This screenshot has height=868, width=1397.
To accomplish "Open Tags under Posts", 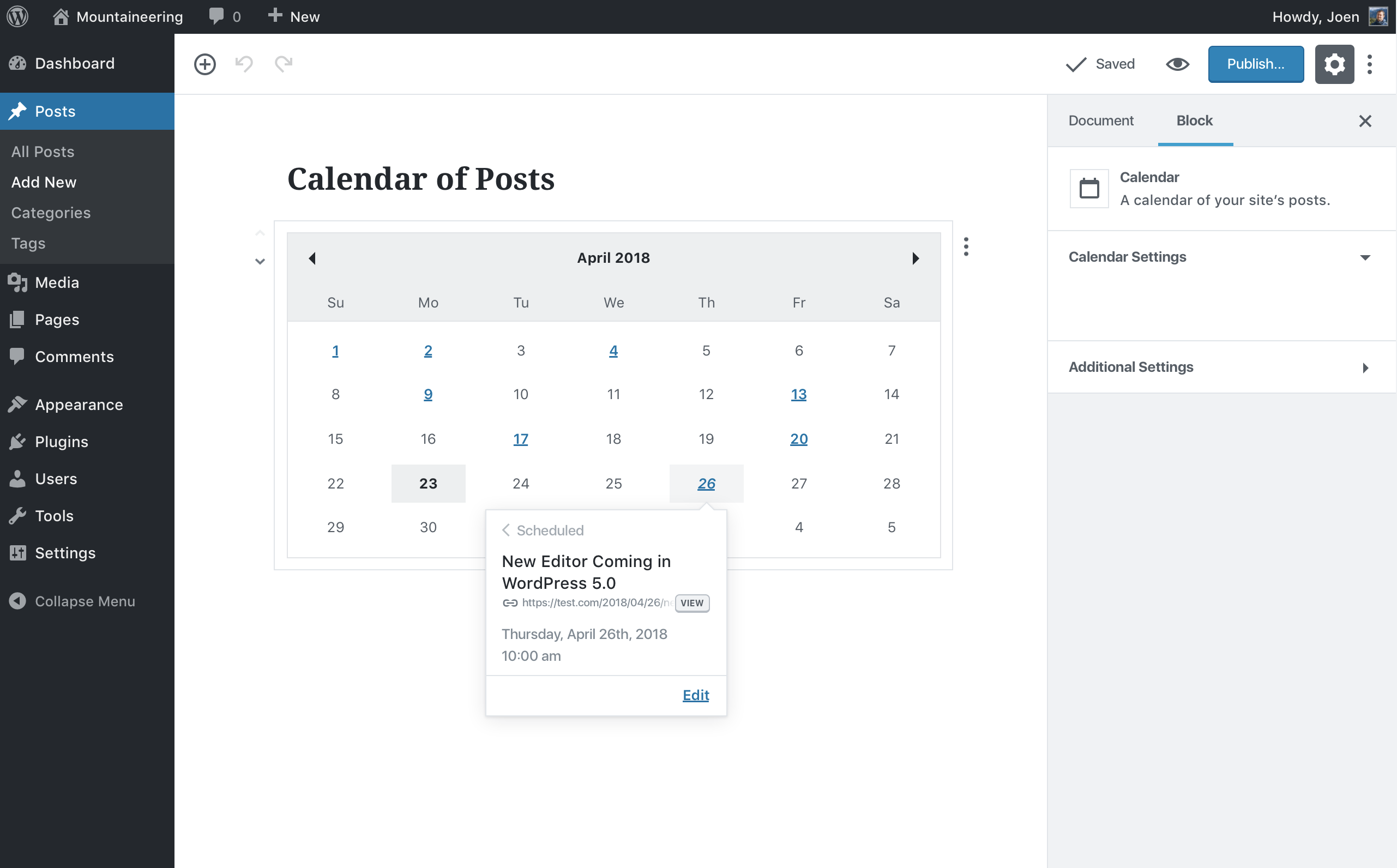I will (28, 243).
